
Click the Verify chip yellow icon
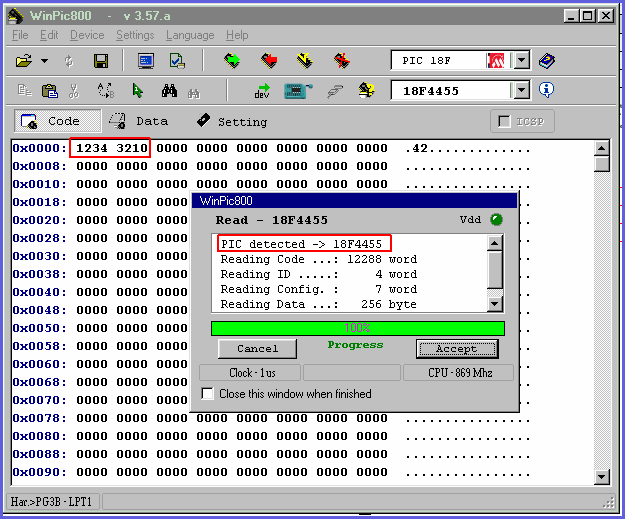click(x=305, y=61)
